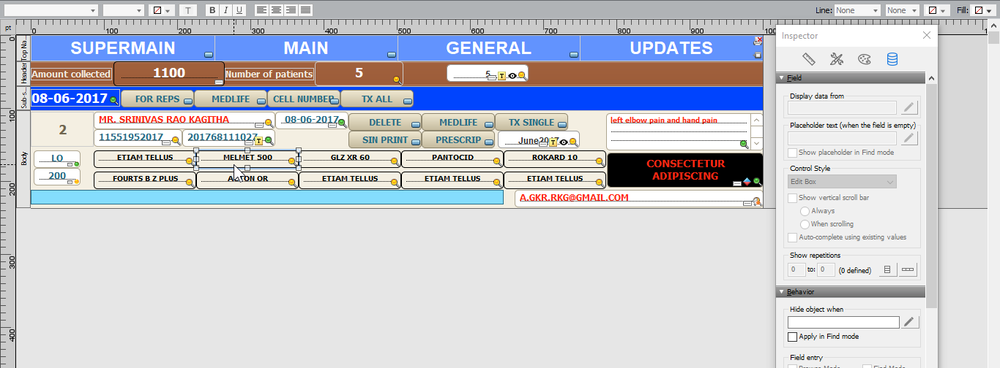
Task: Select the TX SINGLE button
Action: (x=531, y=122)
